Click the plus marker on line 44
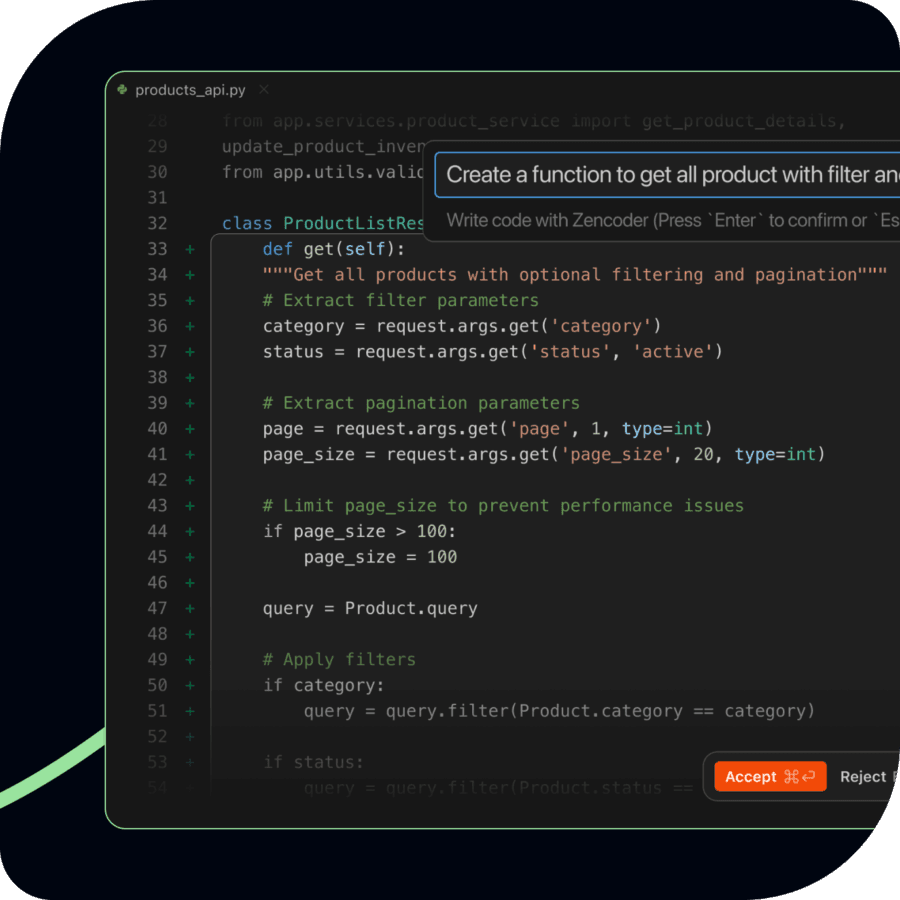Viewport: 900px width, 900px height. click(190, 532)
